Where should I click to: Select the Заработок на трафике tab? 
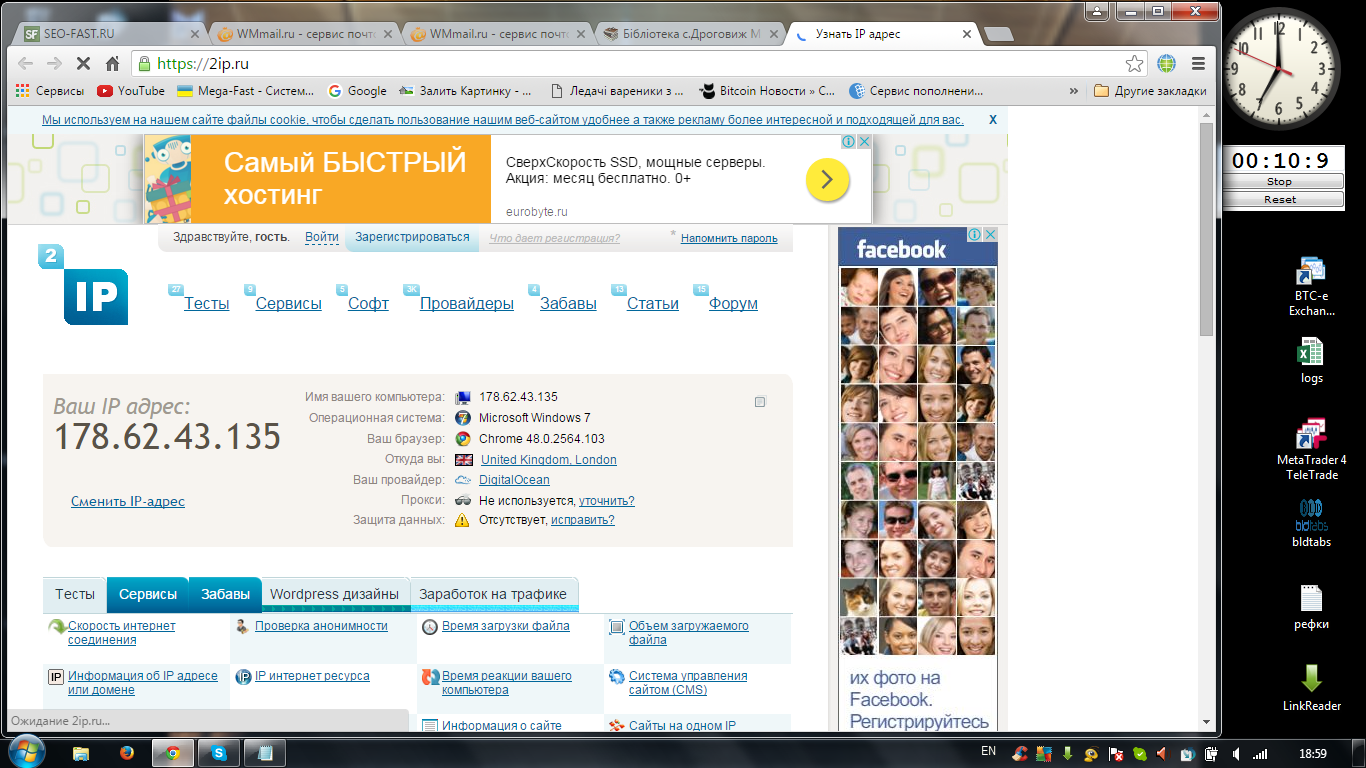click(493, 594)
